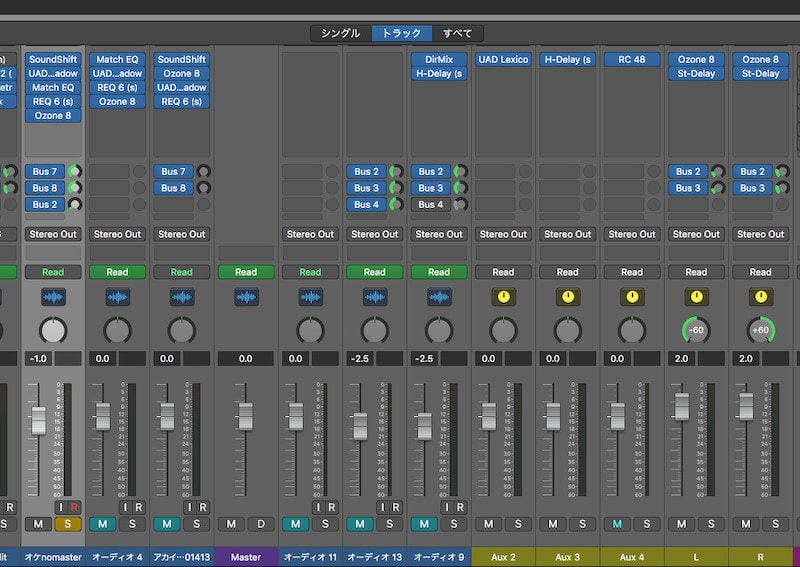Open Bus 4 send slot on オーディオ 13

(367, 205)
